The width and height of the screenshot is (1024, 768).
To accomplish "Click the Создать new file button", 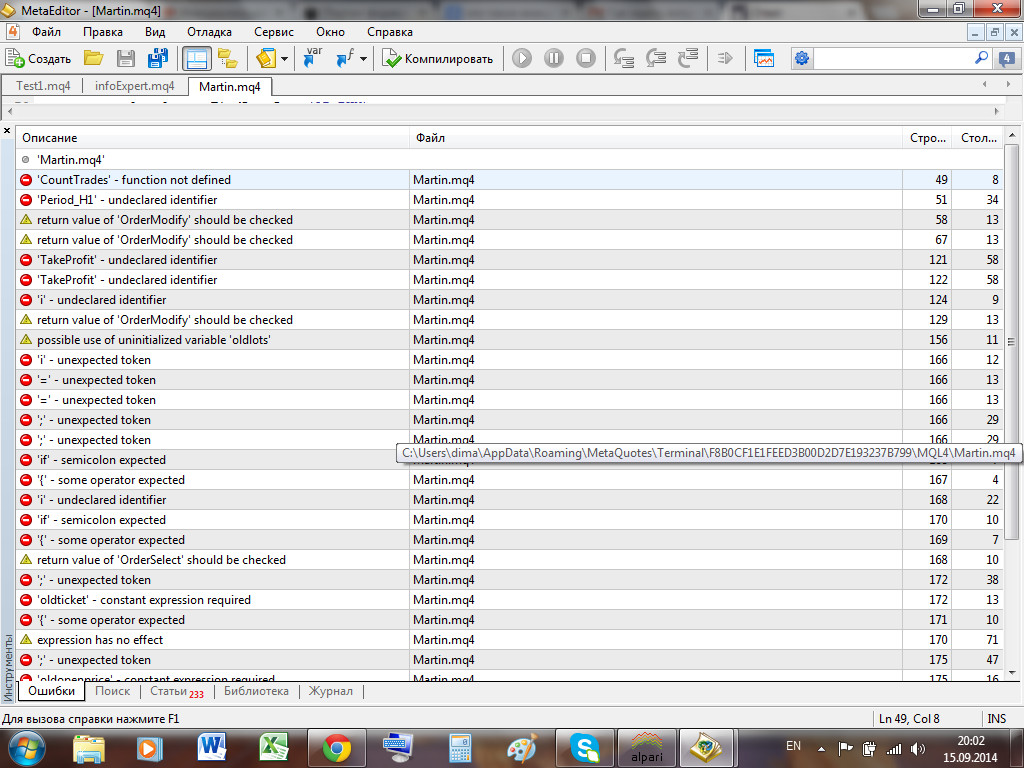I will pos(38,59).
